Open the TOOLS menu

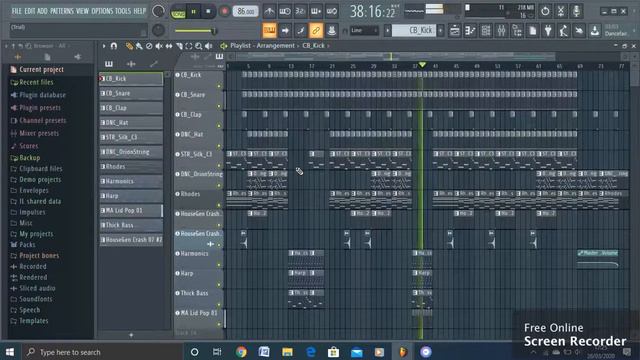tap(123, 11)
